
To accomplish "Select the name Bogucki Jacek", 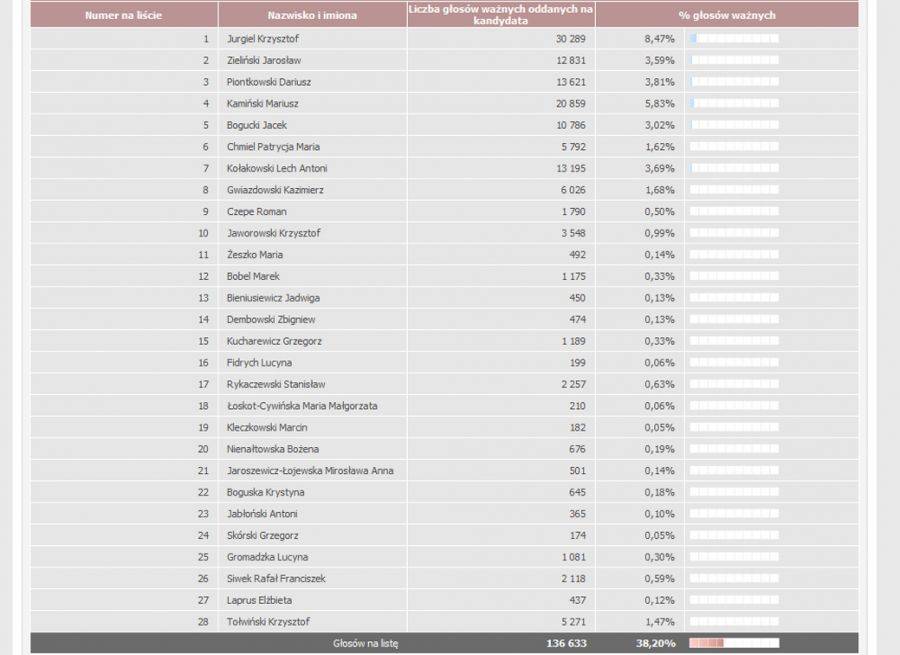I will [x=257, y=125].
